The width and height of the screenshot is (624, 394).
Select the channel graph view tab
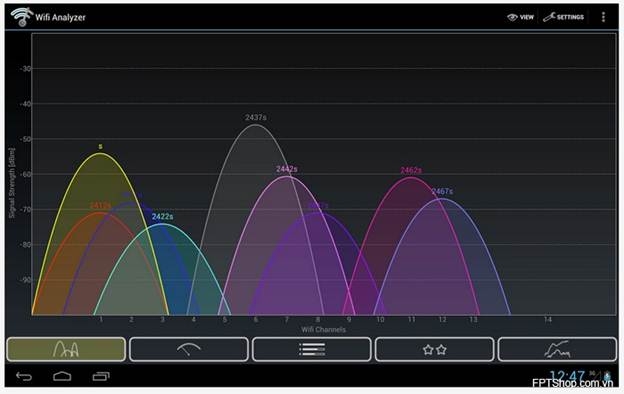66,349
